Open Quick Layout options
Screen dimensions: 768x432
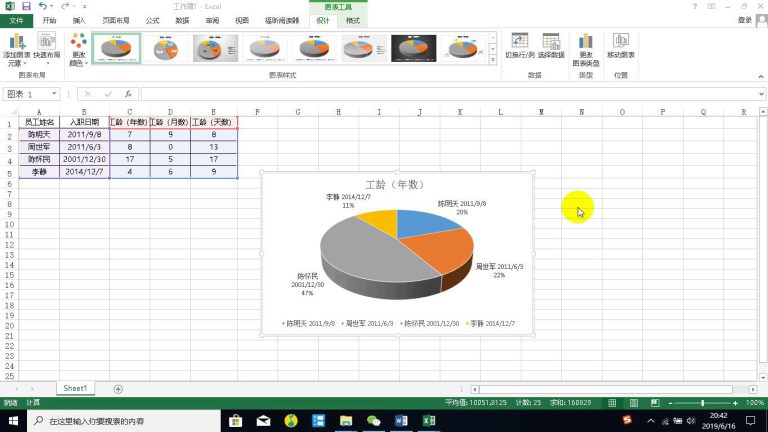pos(47,49)
